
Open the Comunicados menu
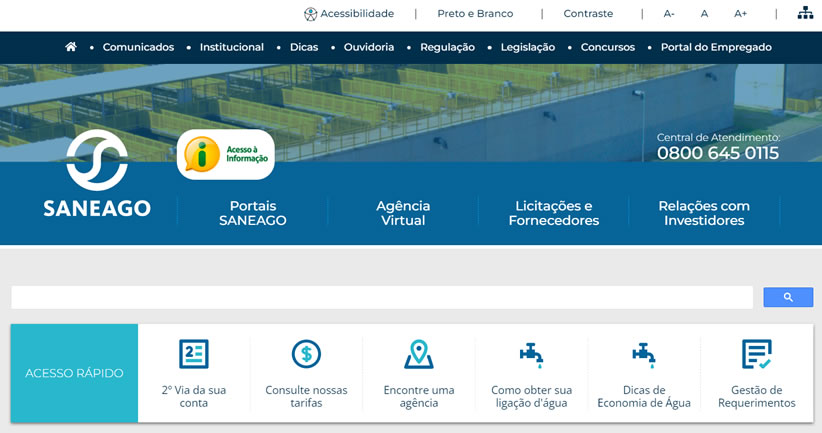(138, 47)
